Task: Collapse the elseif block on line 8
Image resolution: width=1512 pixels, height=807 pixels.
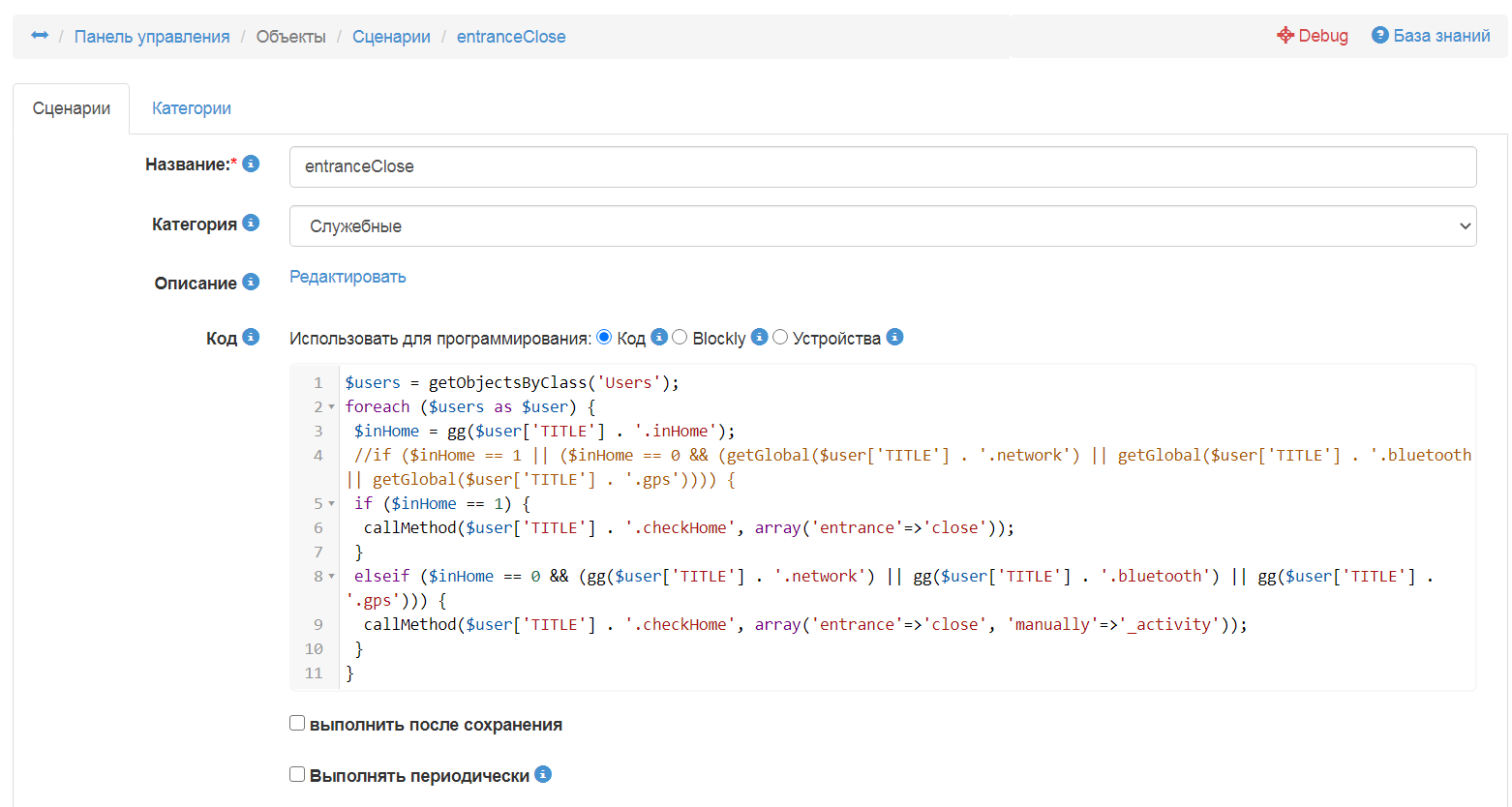Action: [332, 577]
